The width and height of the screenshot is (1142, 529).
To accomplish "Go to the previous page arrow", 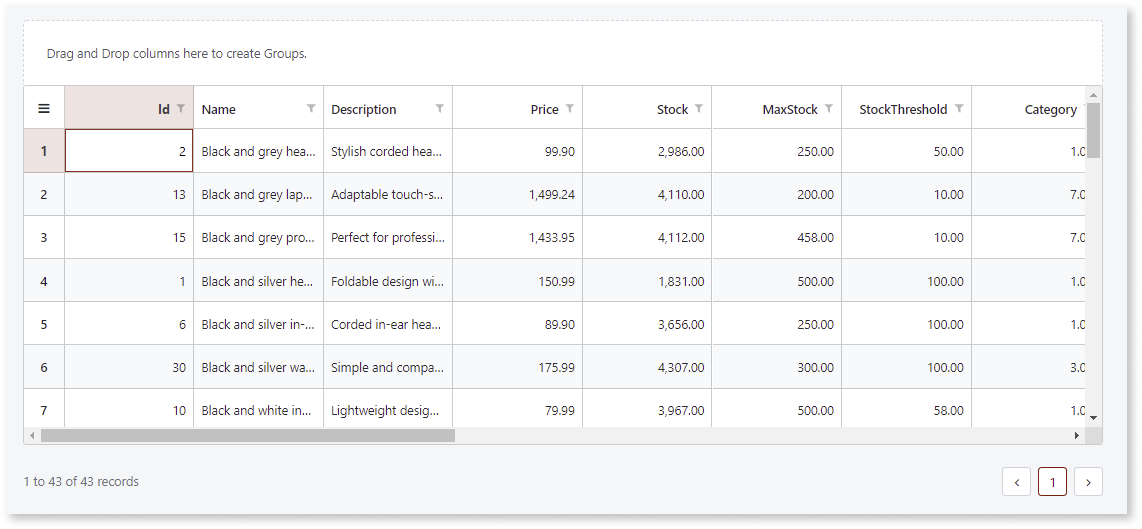I will tap(1016, 482).
